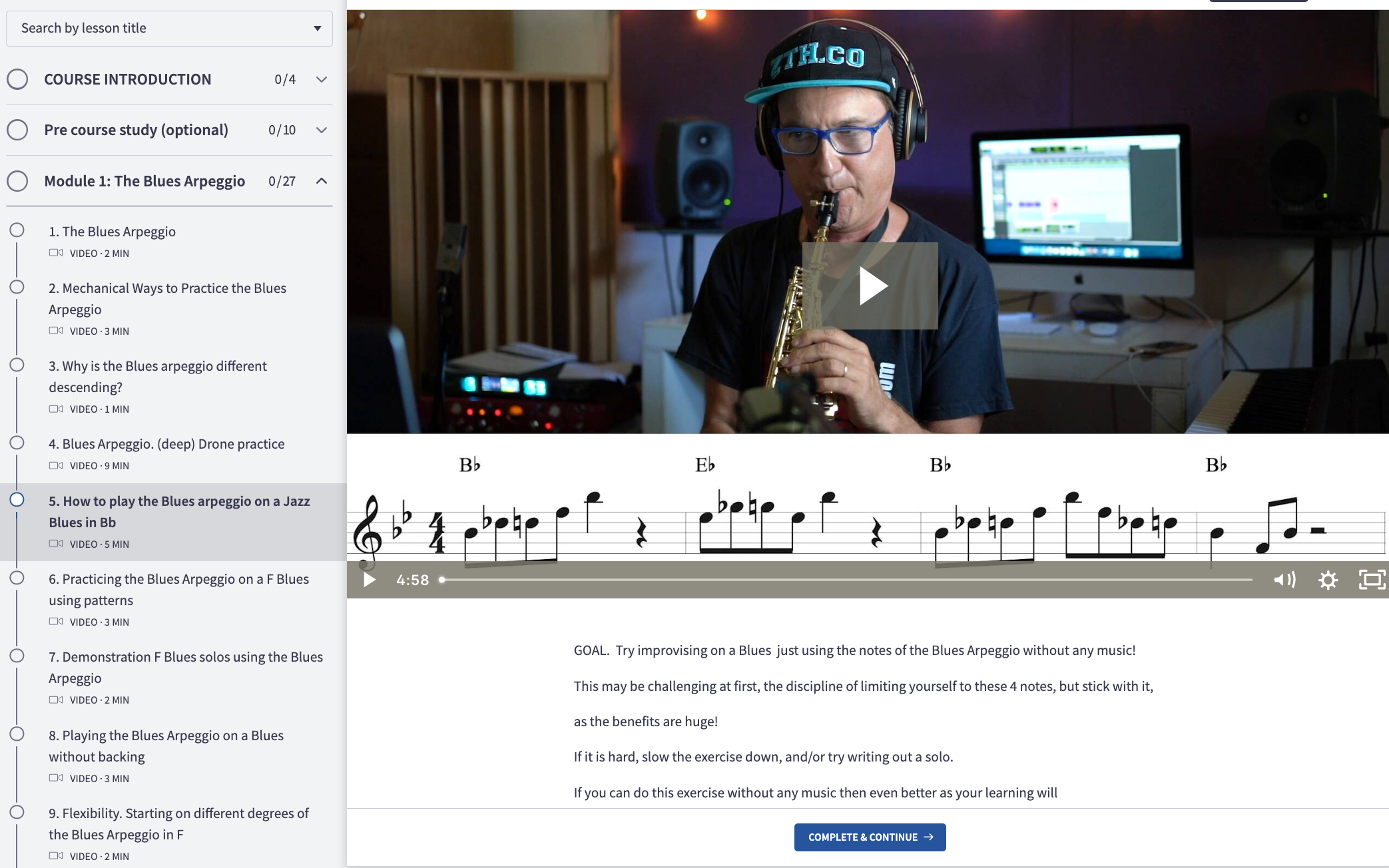Open the video quality settings gear

point(1328,580)
